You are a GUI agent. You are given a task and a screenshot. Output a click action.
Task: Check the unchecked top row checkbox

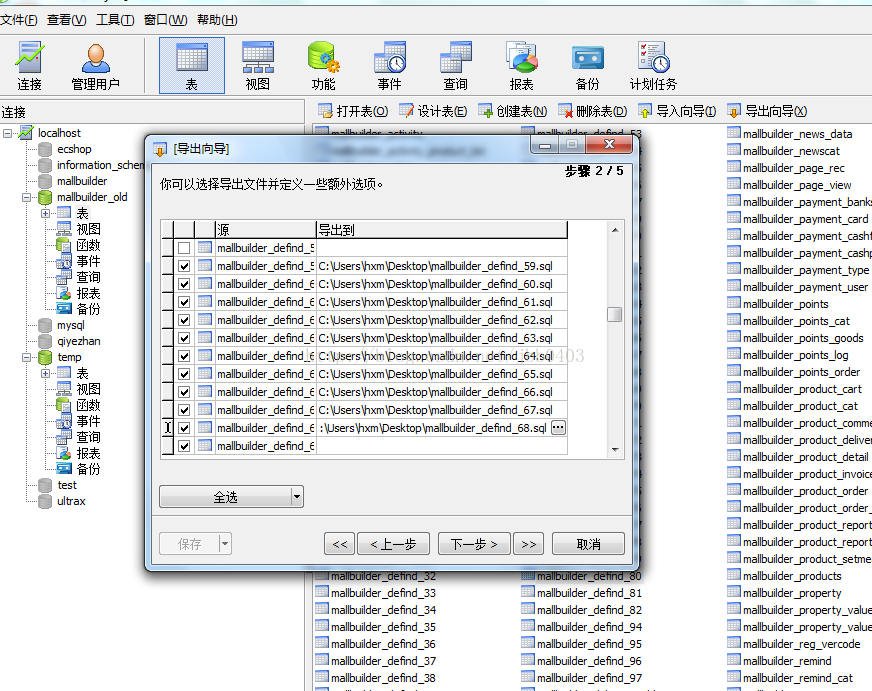point(184,248)
